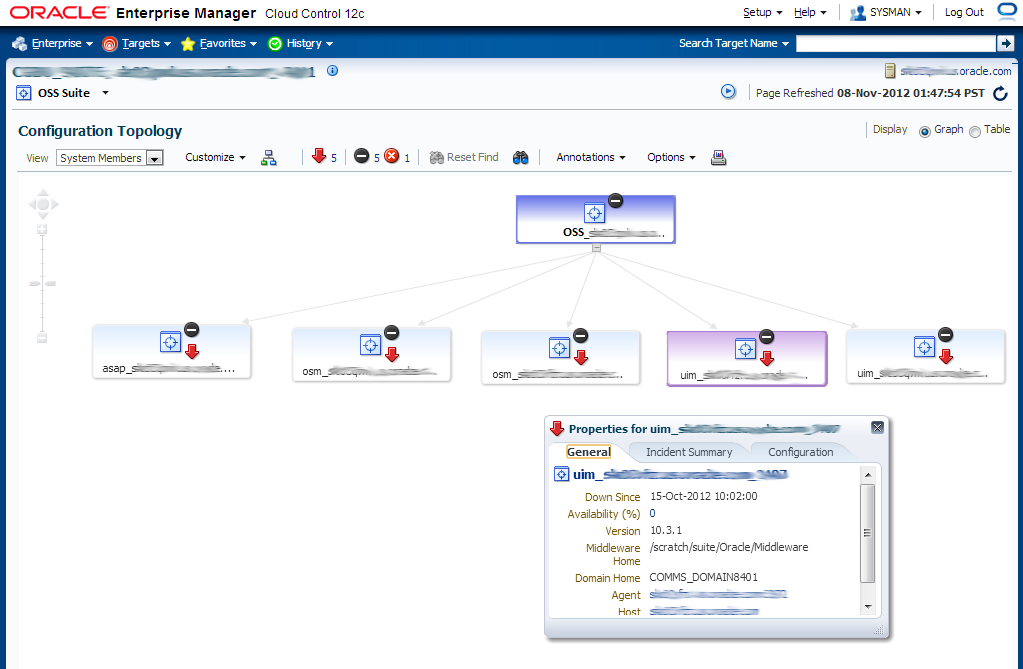Open the View System Members combo box
The image size is (1023, 669).
(110, 158)
